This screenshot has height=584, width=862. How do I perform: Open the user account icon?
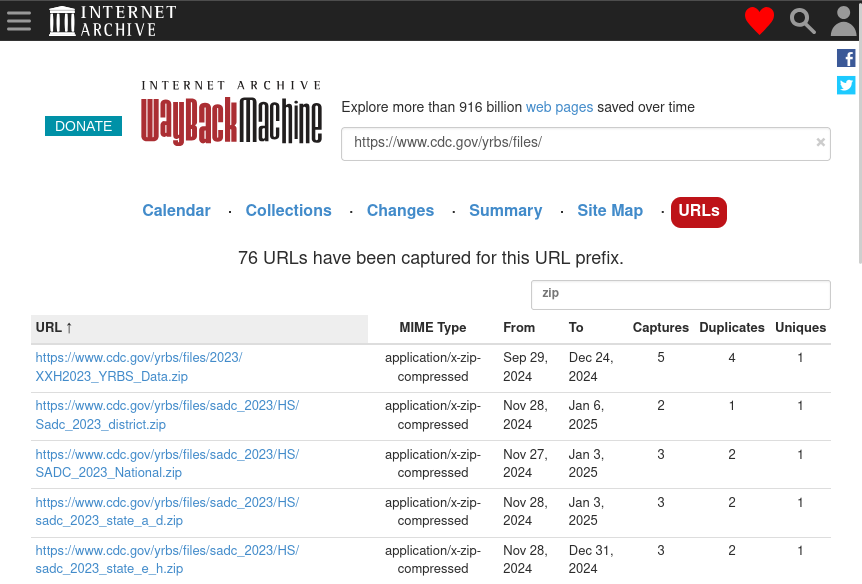[x=844, y=20]
